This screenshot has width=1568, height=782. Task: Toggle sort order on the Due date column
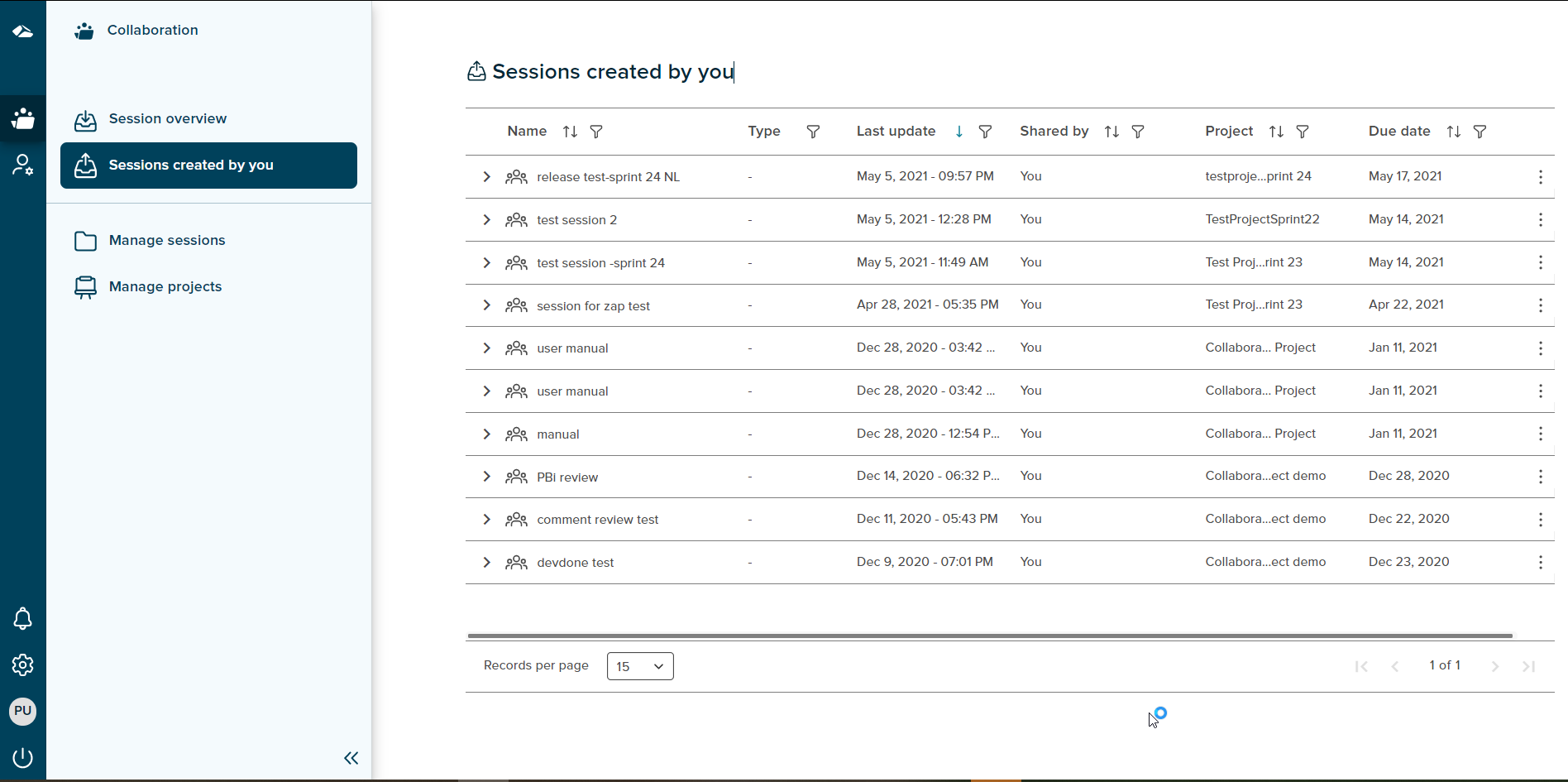[x=1453, y=132]
